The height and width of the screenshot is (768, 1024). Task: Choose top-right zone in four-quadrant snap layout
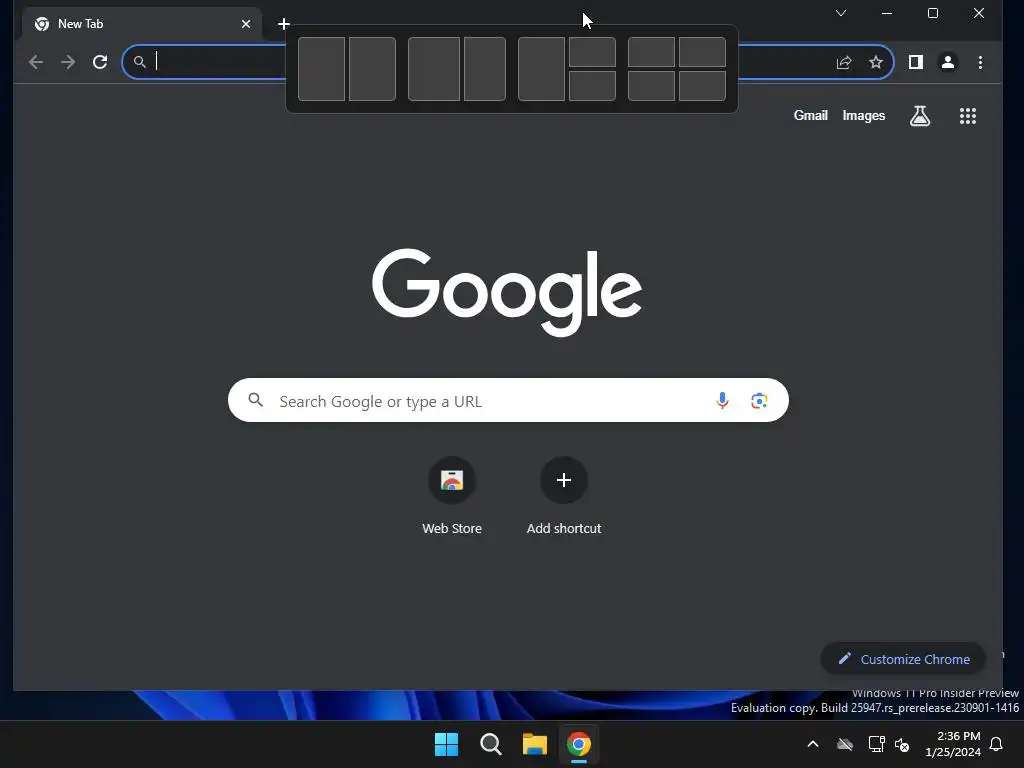pyautogui.click(x=702, y=52)
